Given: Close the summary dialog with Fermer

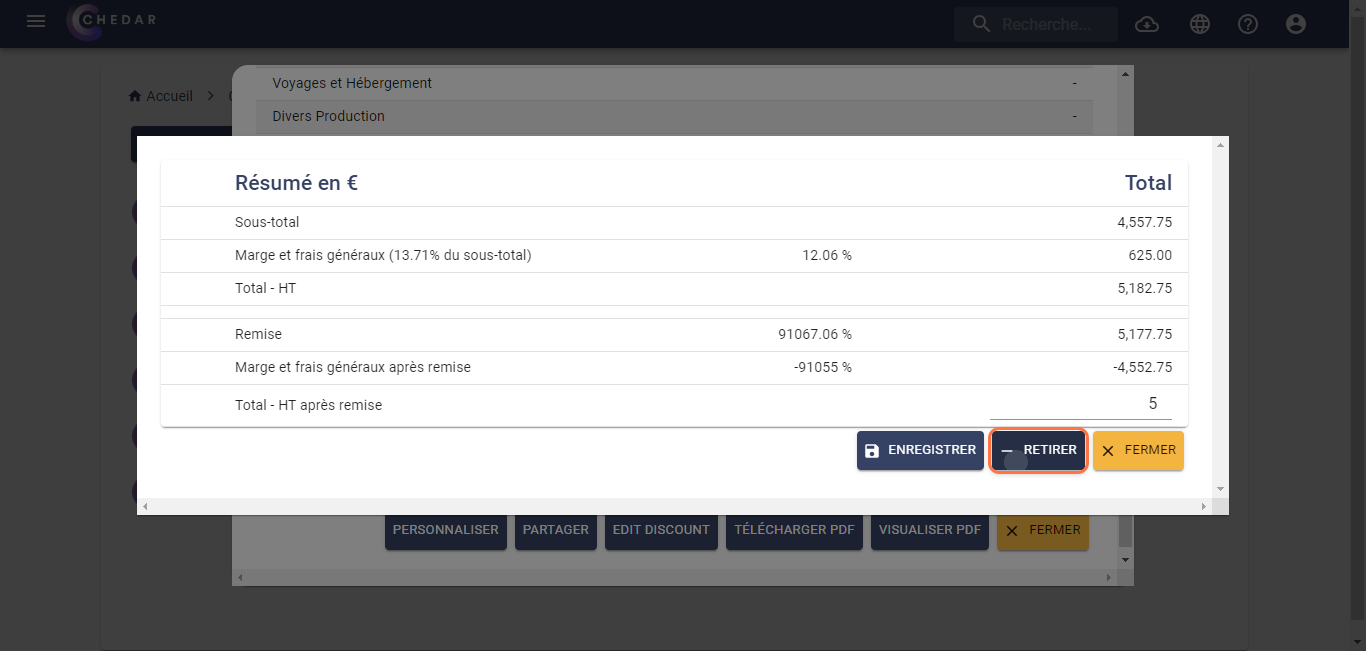Looking at the screenshot, I should point(1138,451).
